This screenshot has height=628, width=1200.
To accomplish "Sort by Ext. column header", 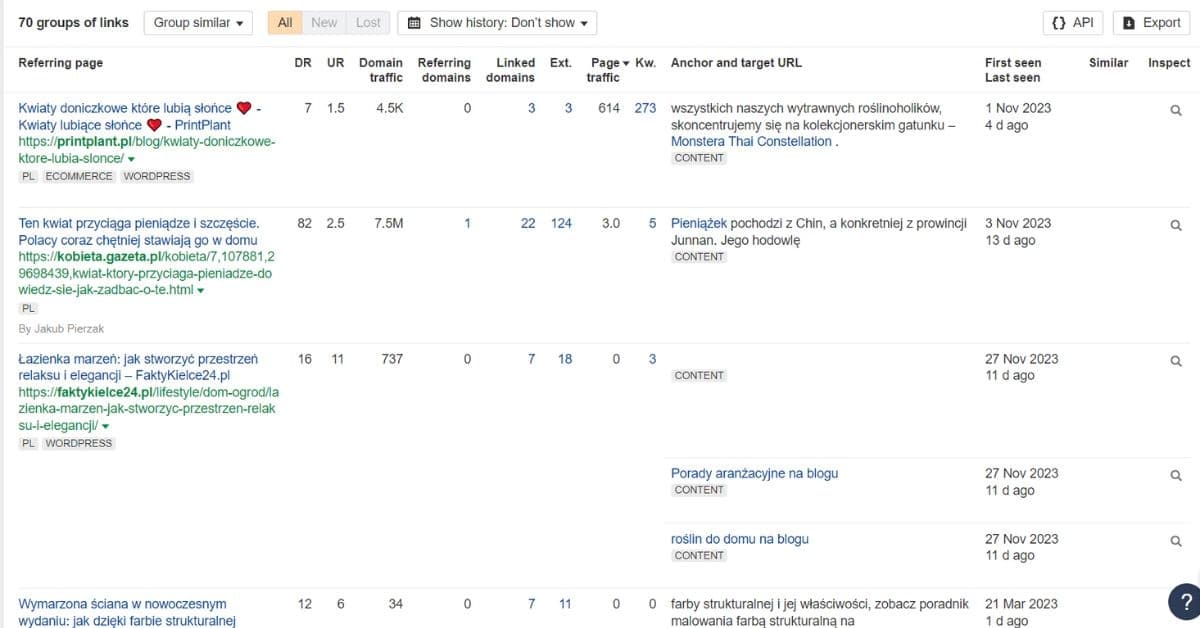I will tap(561, 63).
